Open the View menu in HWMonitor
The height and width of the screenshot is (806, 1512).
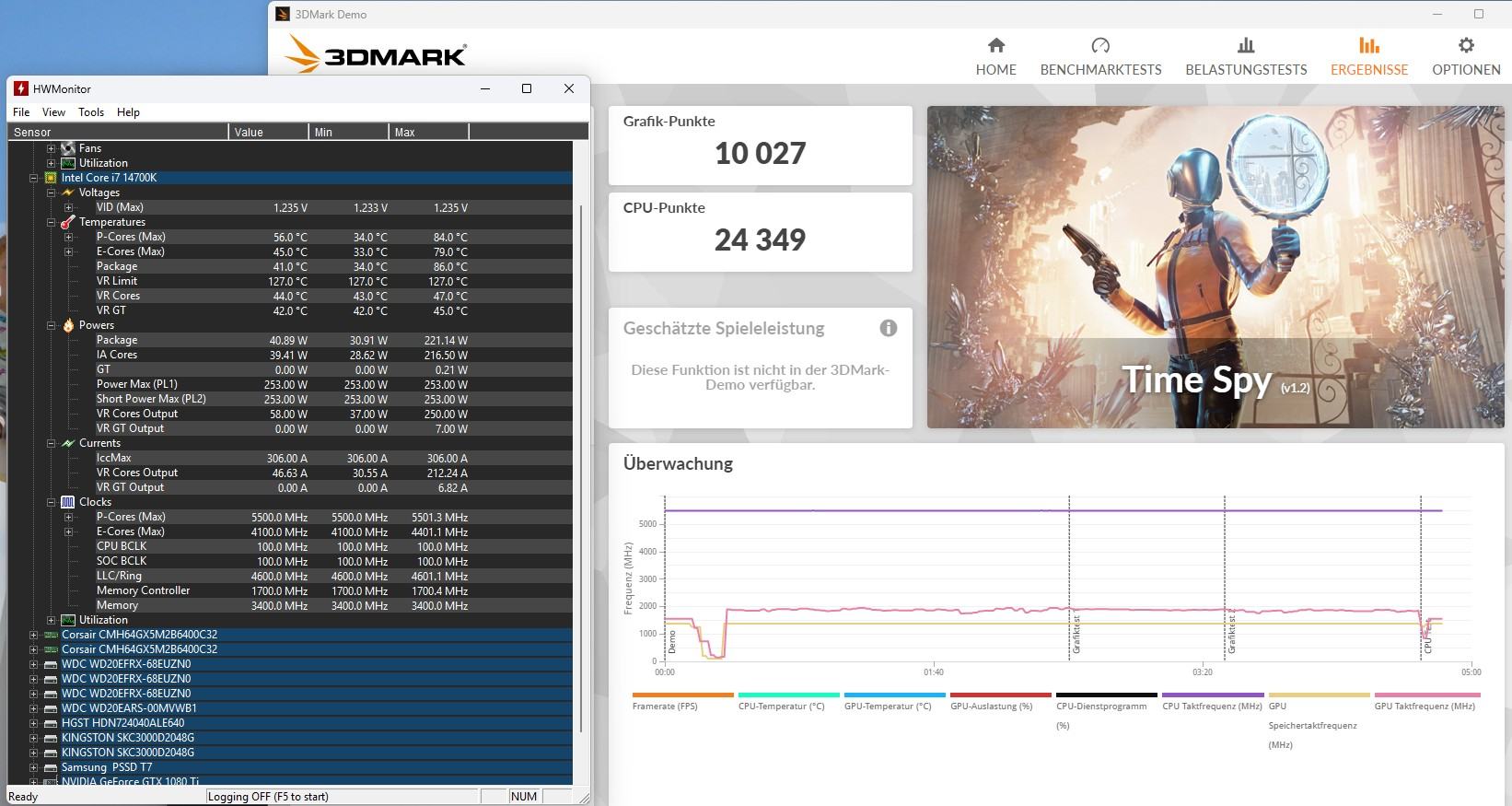coord(53,112)
